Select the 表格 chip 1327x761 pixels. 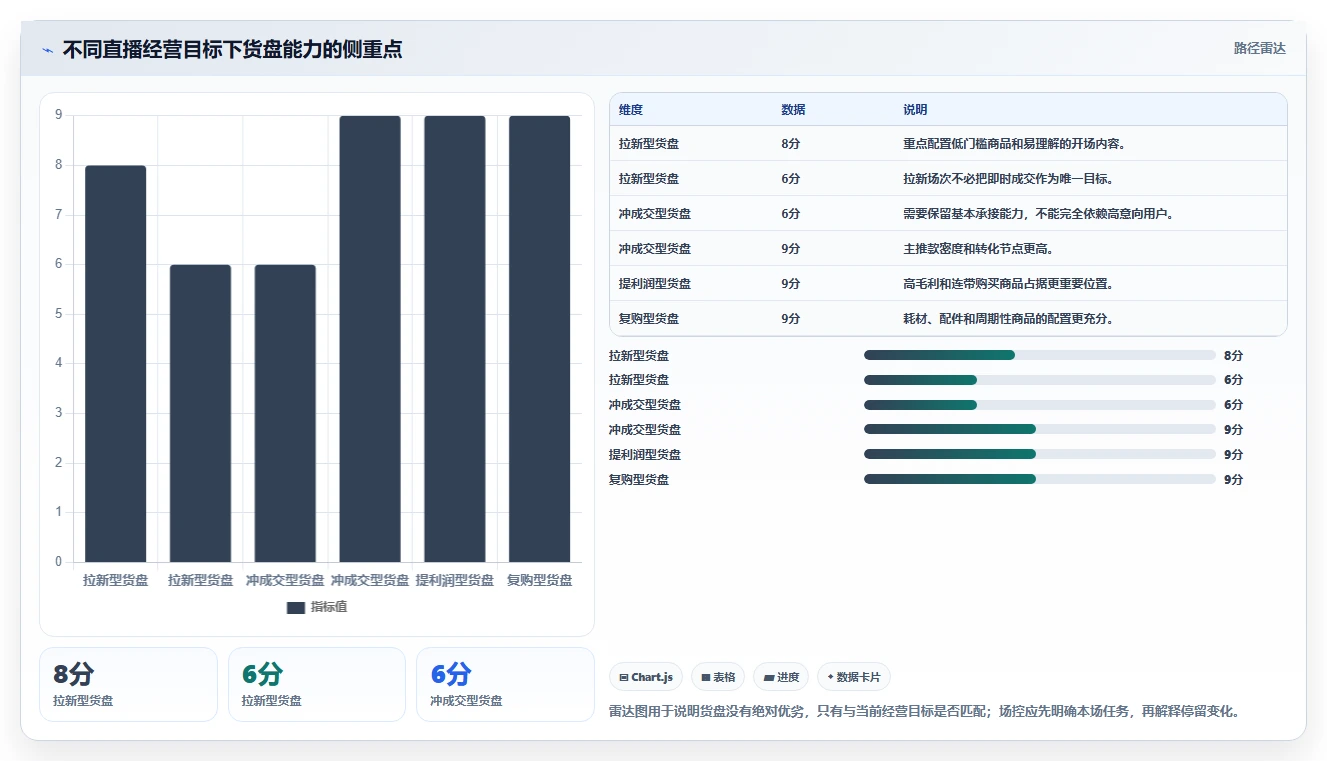coord(718,677)
